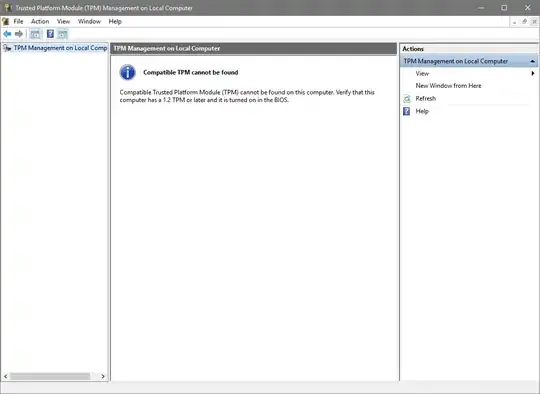
Task: Click the Forward arrow toolbar icon
Action: tap(19, 34)
